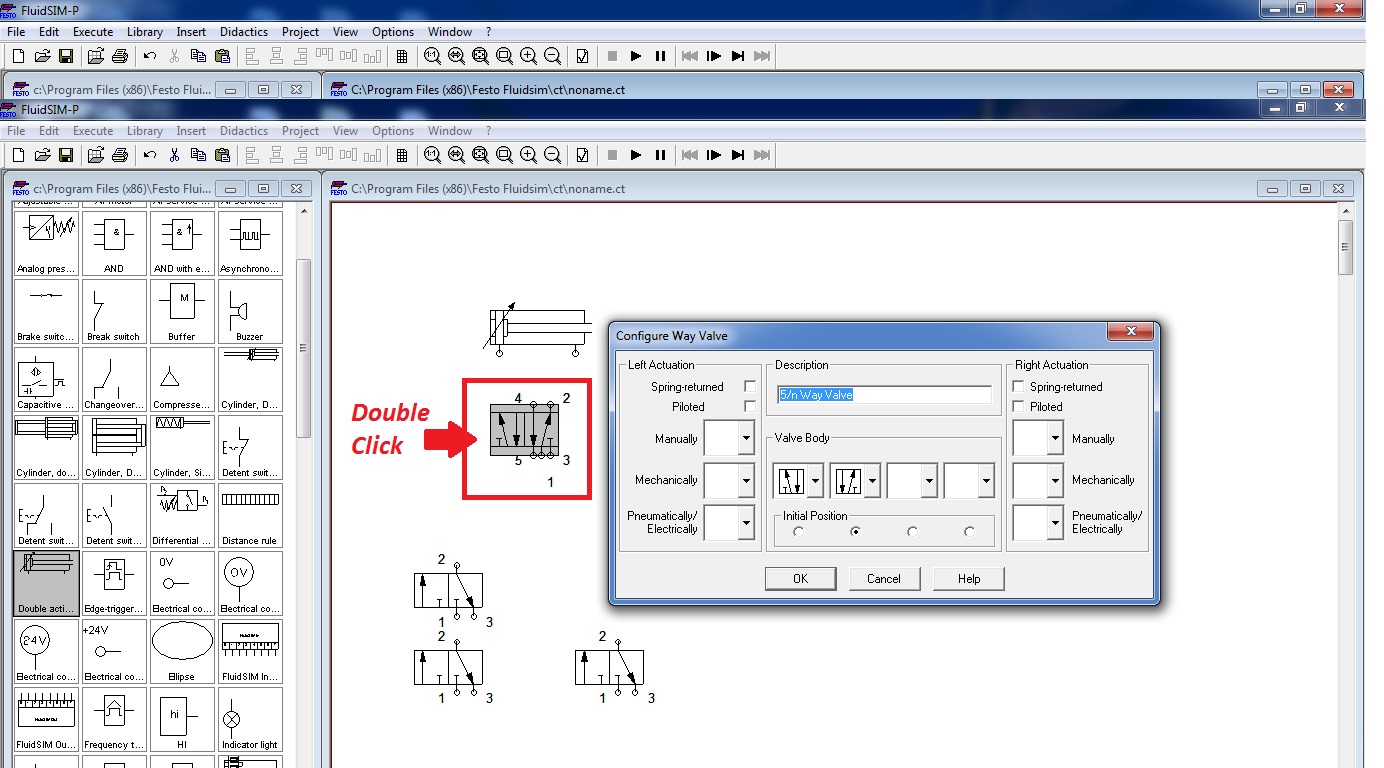The image size is (1384, 768).
Task: Select the third Initial Position radio button
Action: pyautogui.click(x=912, y=532)
